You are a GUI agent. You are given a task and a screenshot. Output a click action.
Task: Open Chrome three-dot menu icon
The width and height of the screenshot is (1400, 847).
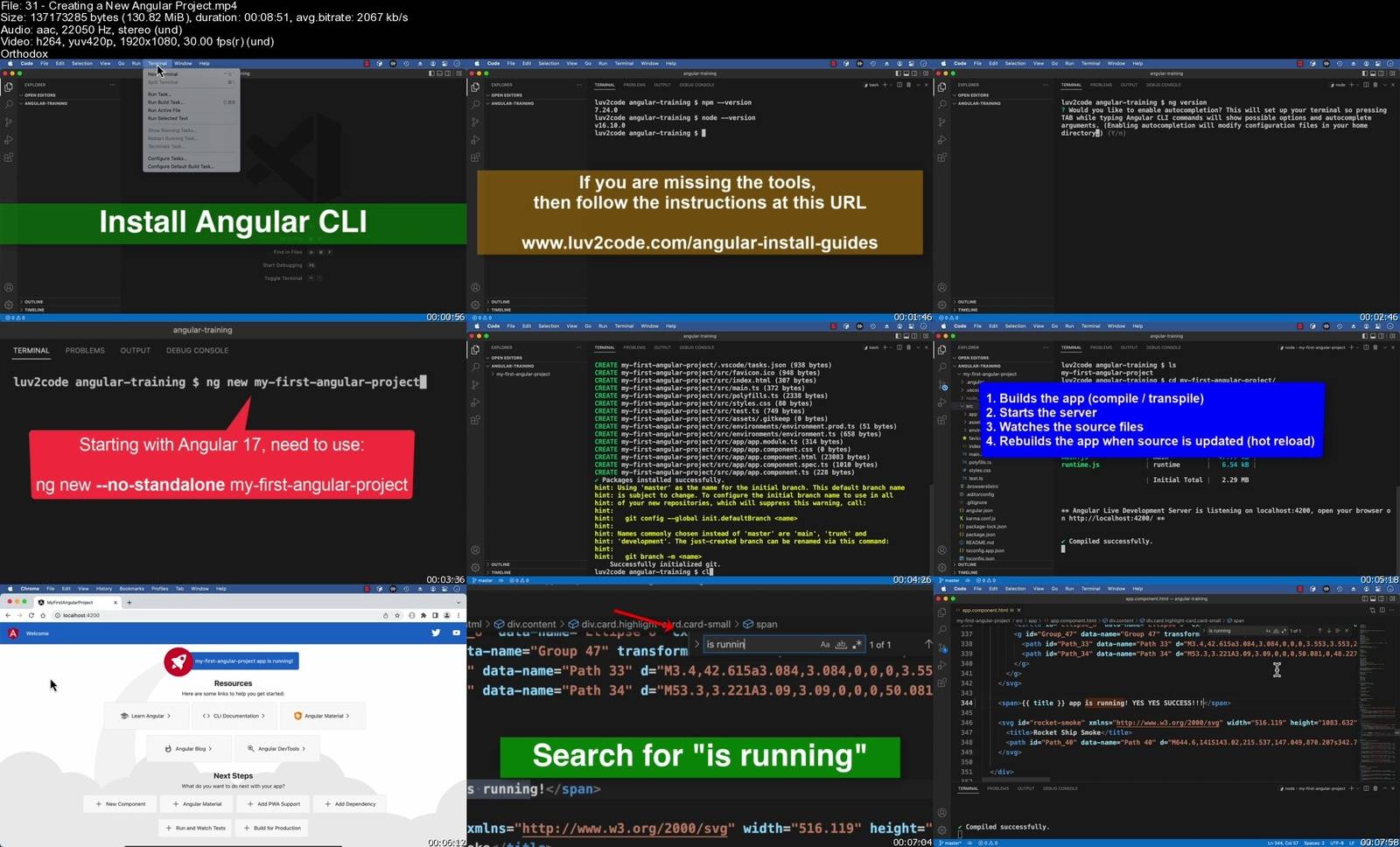click(x=458, y=615)
